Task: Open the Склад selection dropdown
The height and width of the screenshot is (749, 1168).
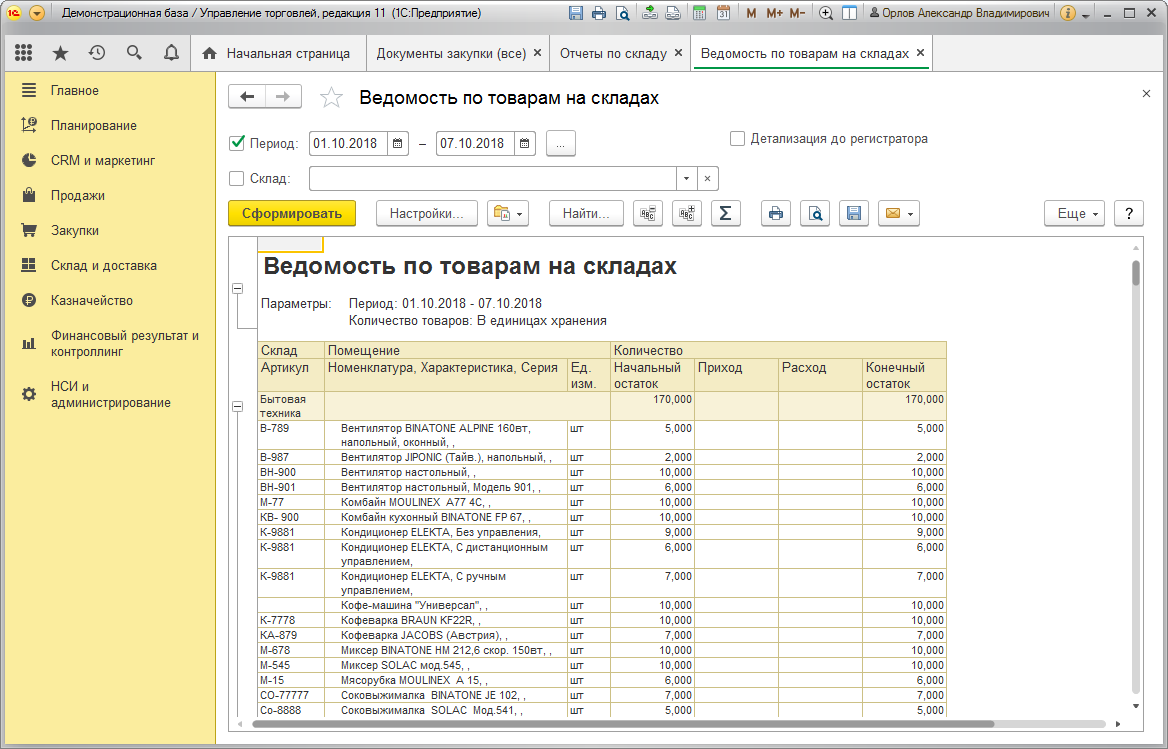Action: (686, 178)
